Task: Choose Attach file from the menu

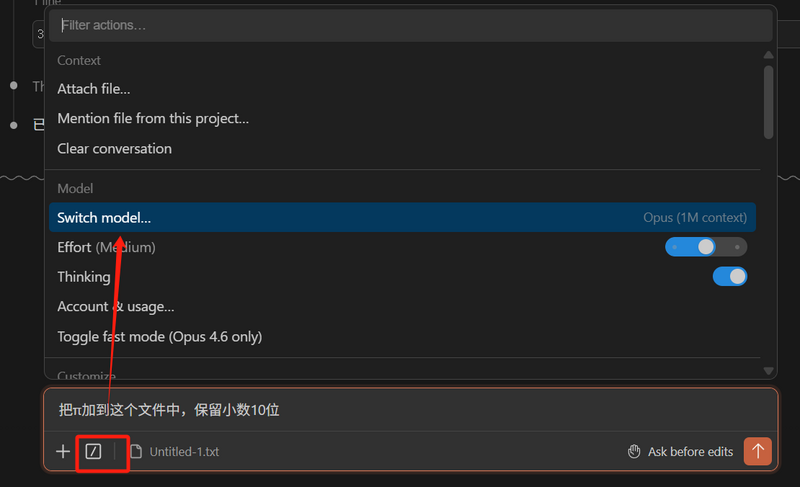Action: pos(94,89)
